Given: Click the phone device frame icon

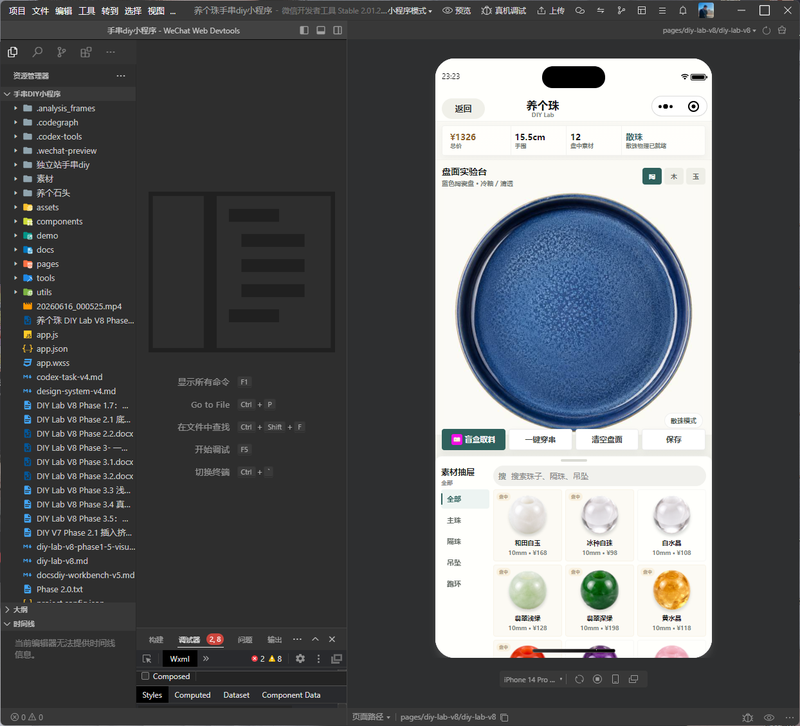Looking at the screenshot, I should point(616,679).
